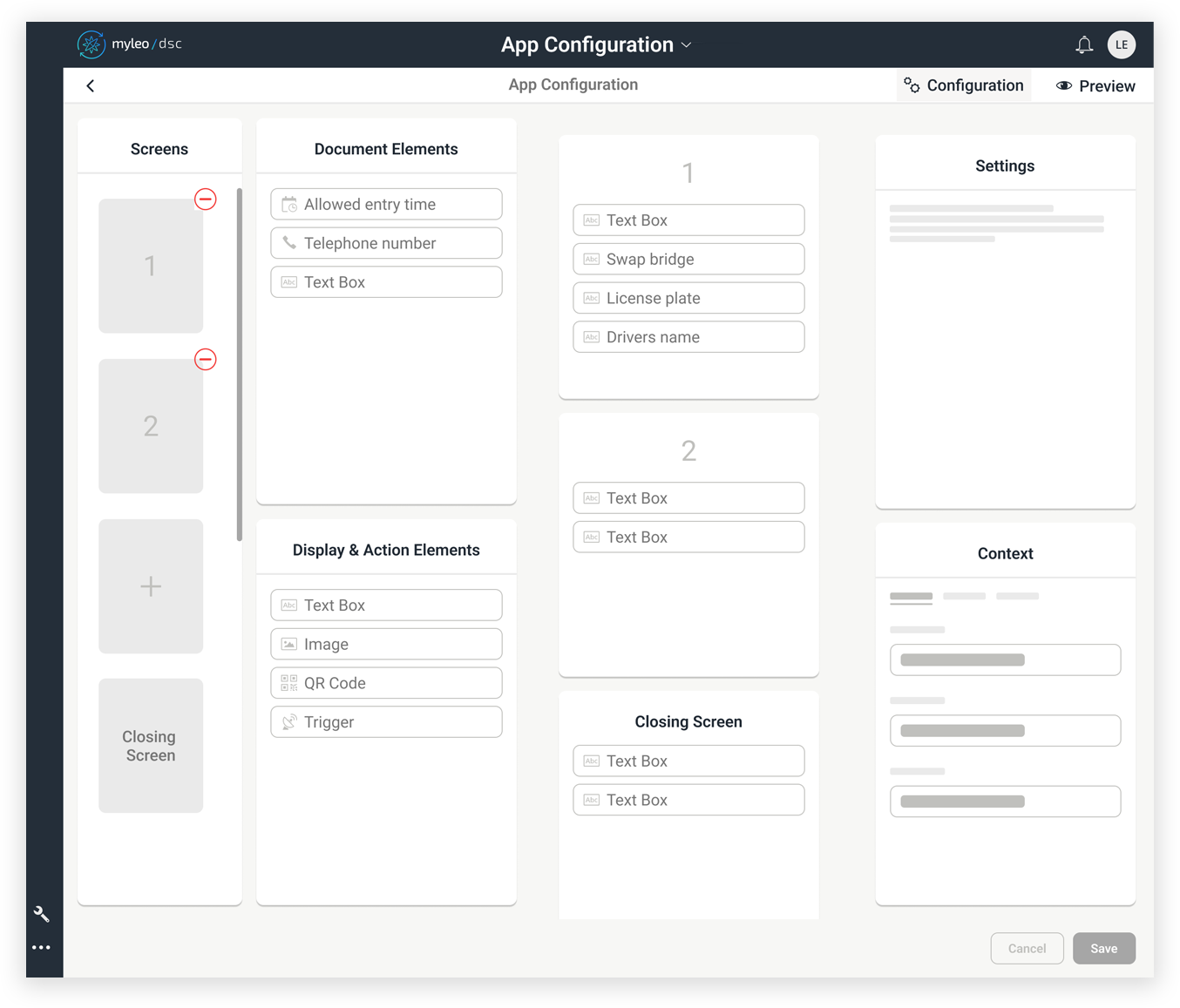
Task: Click the myleo dsc logo
Action: point(129,44)
